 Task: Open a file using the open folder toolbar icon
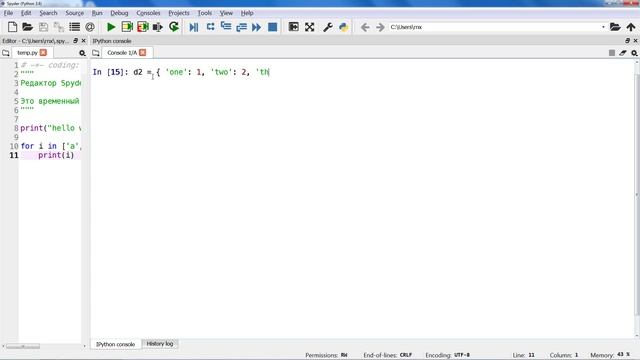pos(27,27)
